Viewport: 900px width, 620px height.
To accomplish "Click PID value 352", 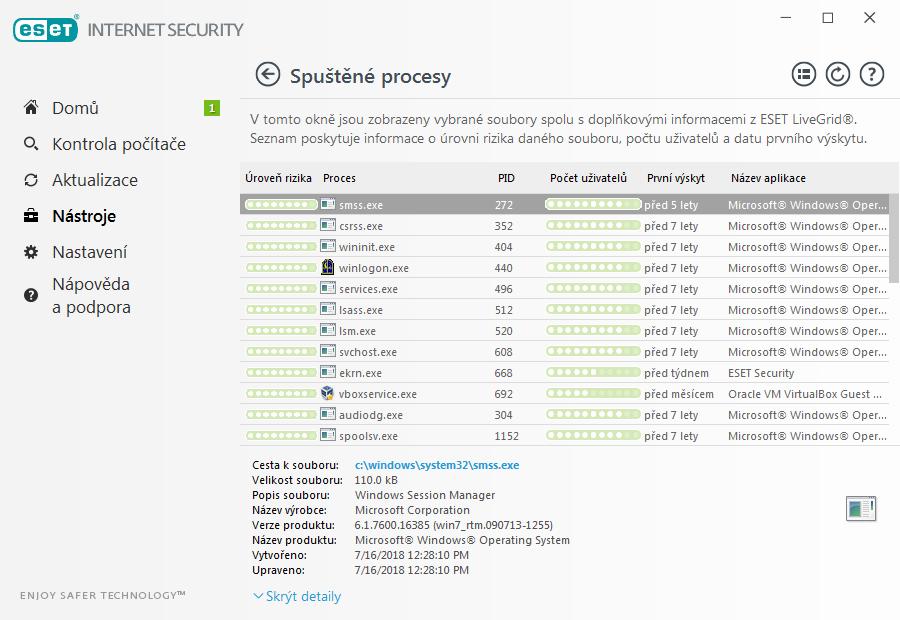I will tap(503, 226).
